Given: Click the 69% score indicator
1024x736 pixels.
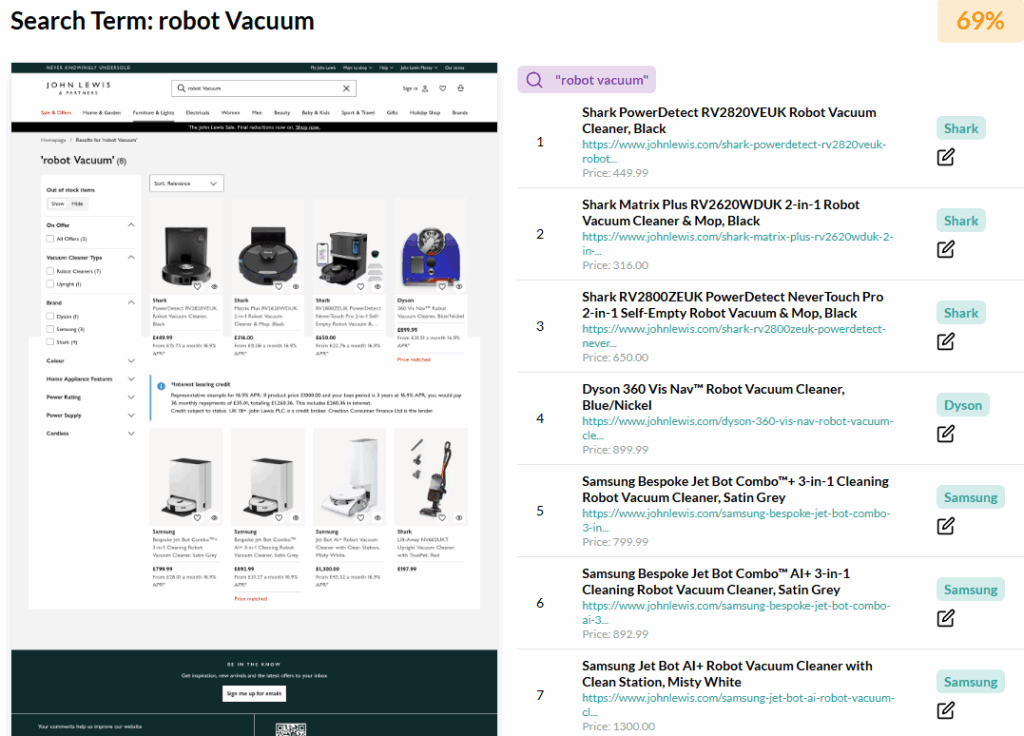Looking at the screenshot, I should 980,20.
